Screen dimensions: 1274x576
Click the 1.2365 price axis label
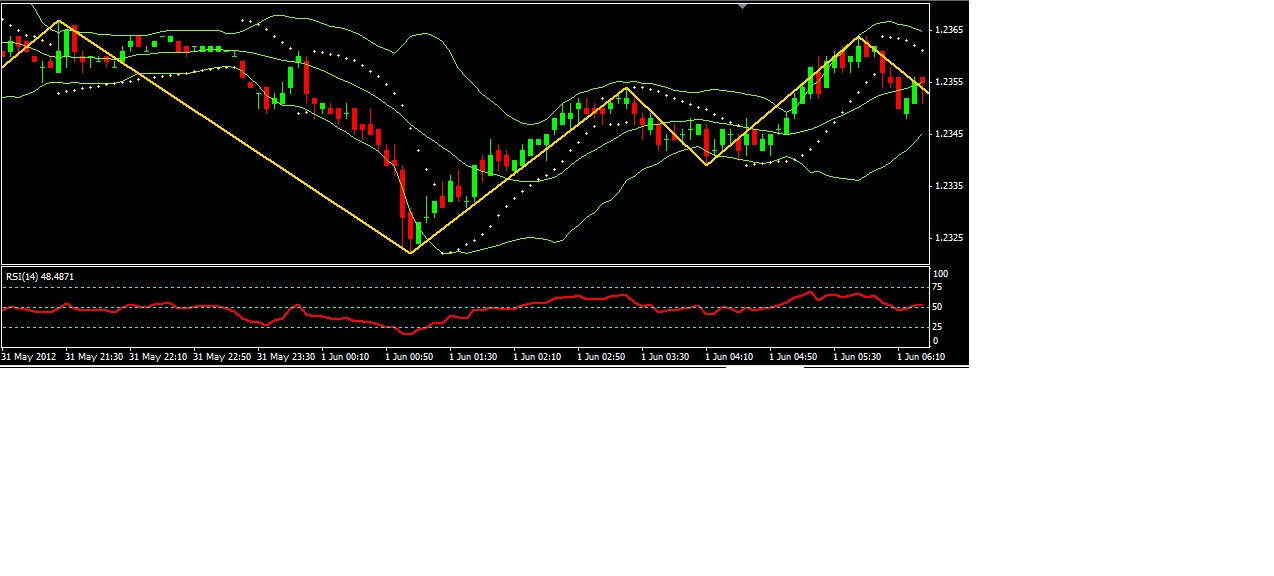coord(949,30)
